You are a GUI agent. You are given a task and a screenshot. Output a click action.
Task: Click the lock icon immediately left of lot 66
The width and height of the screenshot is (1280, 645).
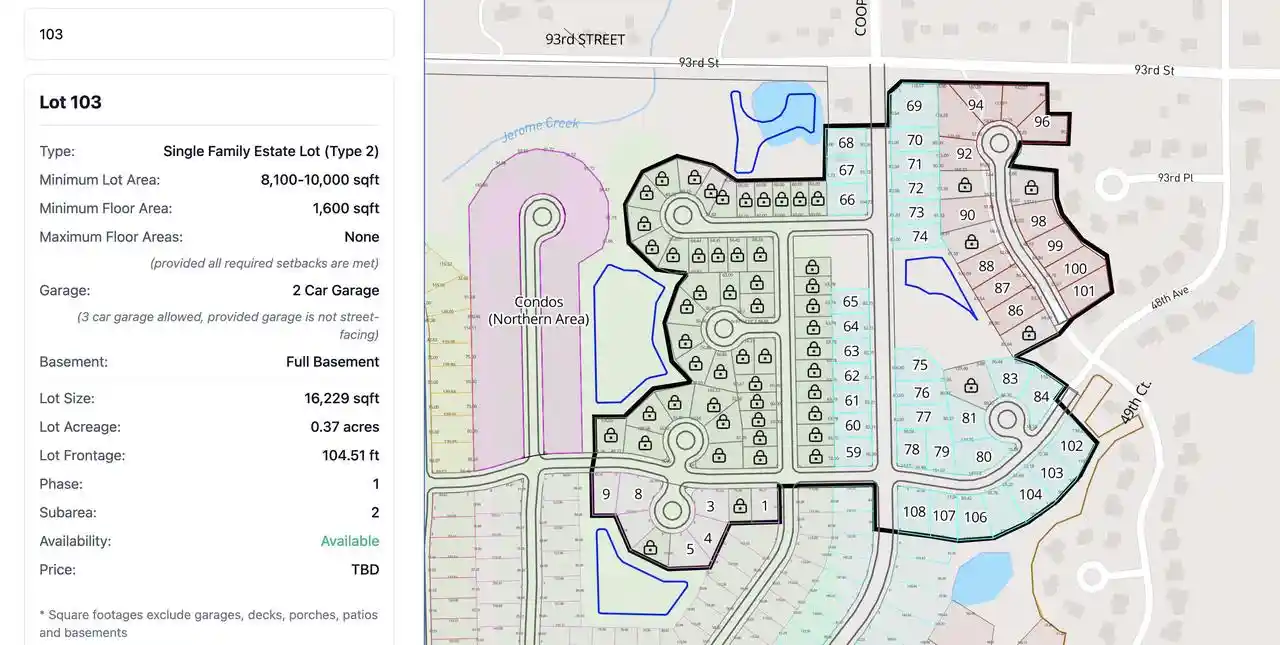(x=817, y=199)
